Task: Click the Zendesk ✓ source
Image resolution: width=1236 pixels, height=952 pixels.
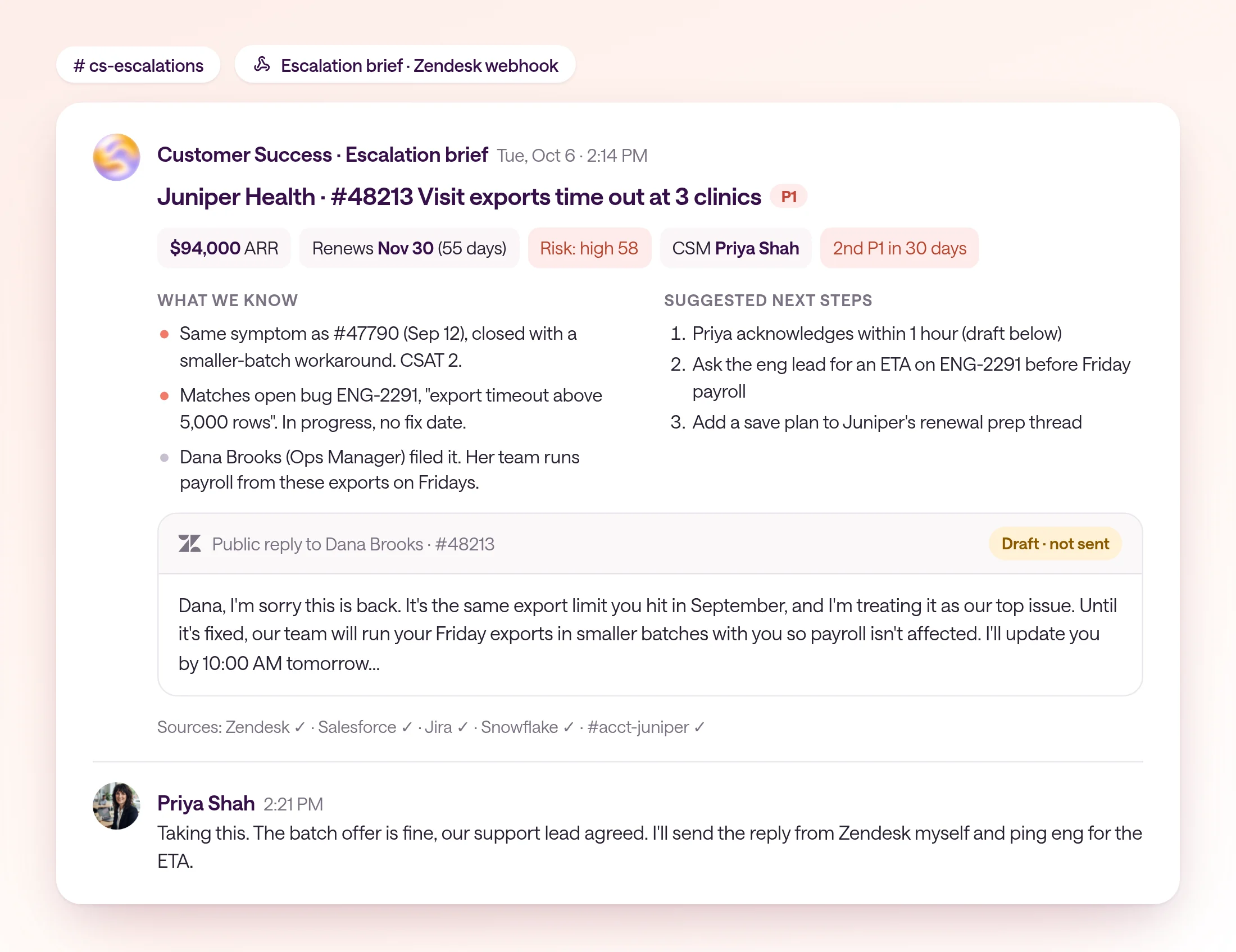Action: pyautogui.click(x=266, y=727)
